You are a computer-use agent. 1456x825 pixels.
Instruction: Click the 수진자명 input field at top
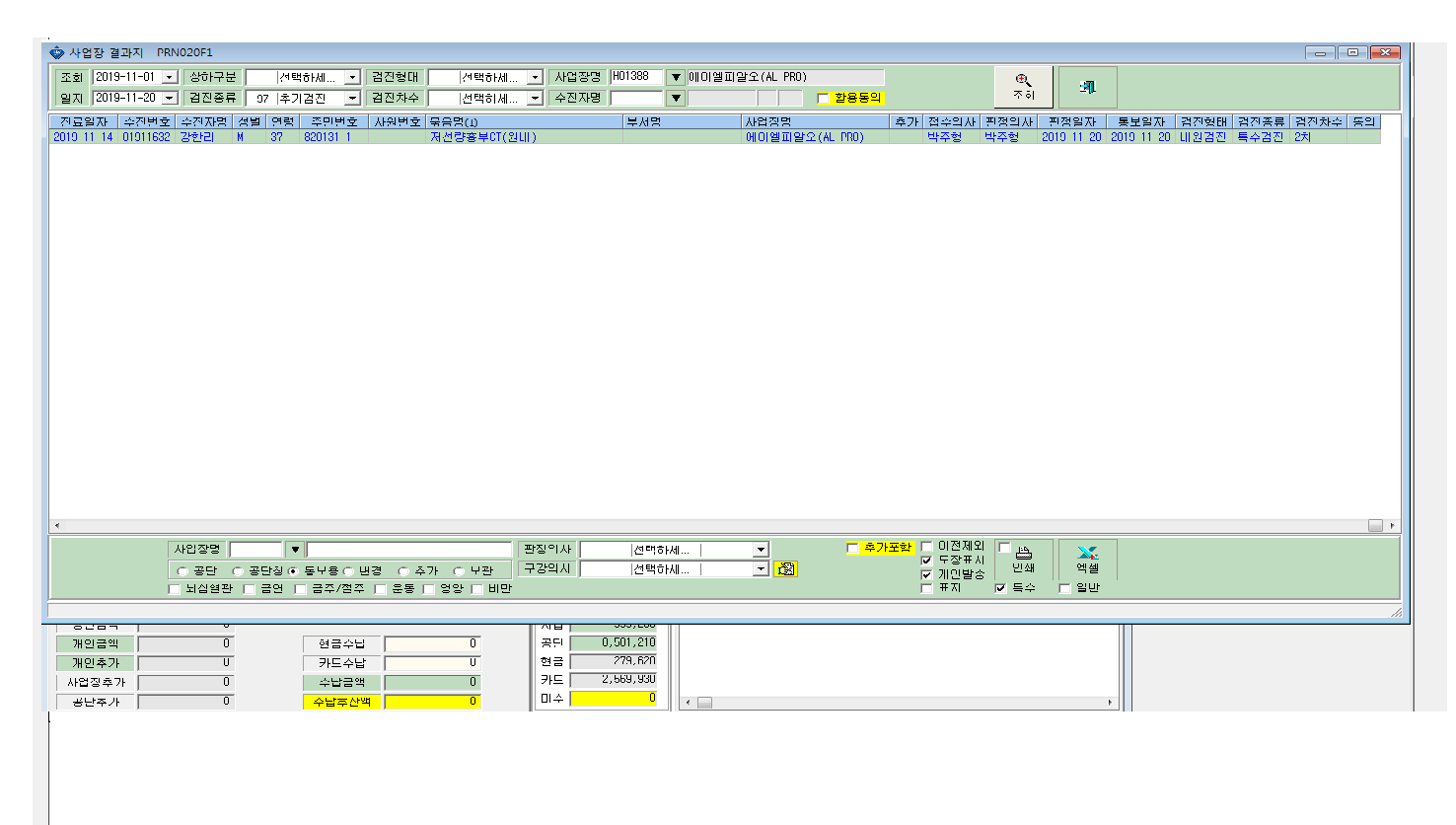636,98
